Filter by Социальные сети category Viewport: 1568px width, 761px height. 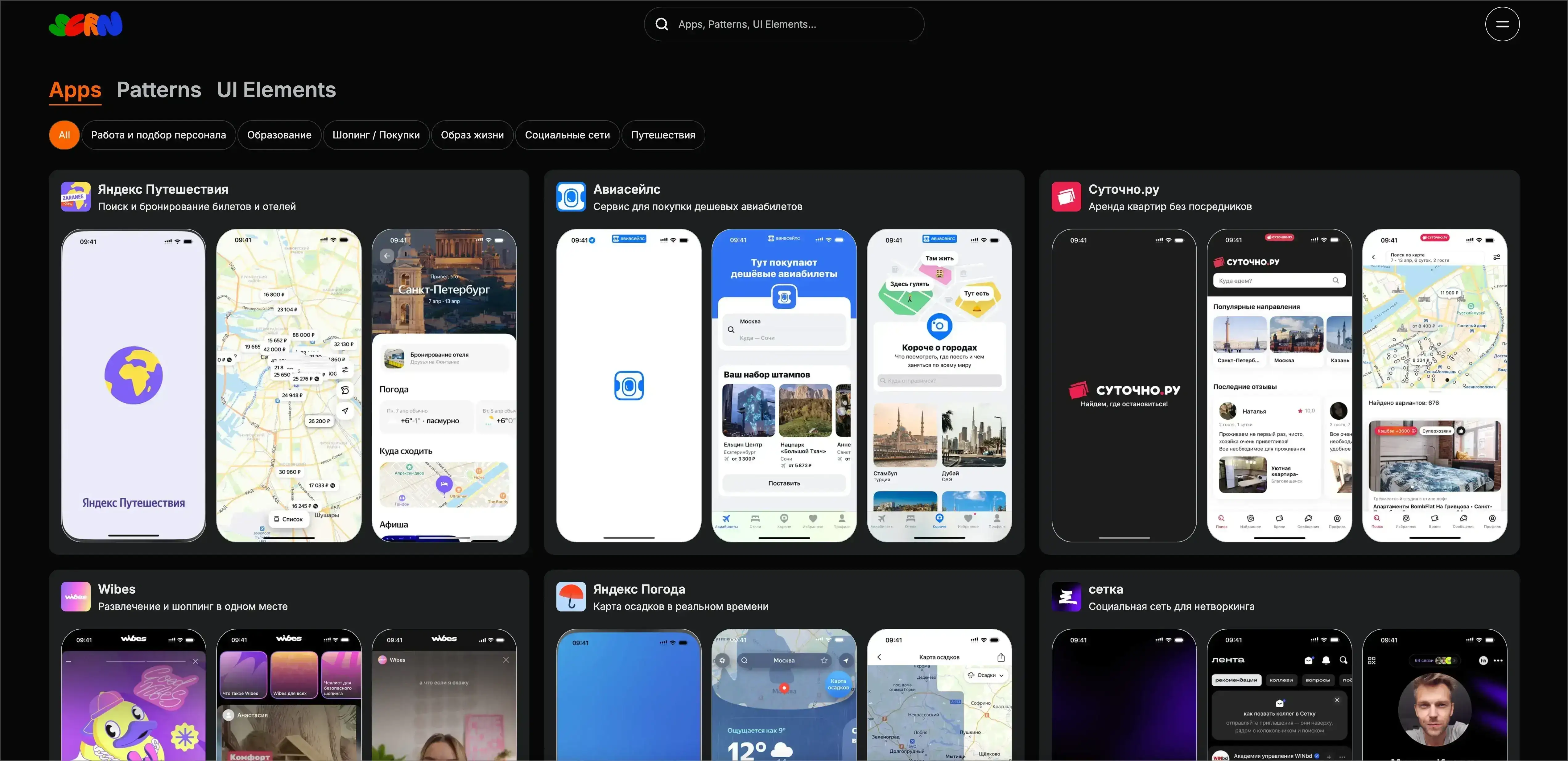[567, 135]
